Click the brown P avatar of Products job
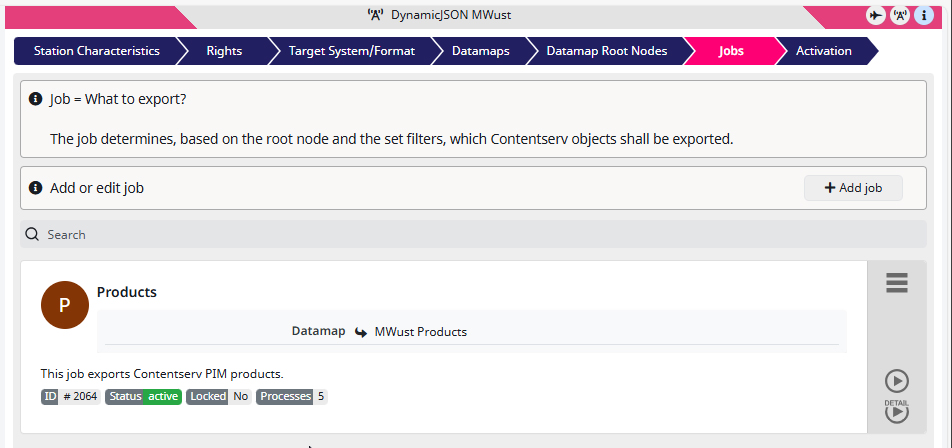Screen dimensions: 952x448 point(65,305)
